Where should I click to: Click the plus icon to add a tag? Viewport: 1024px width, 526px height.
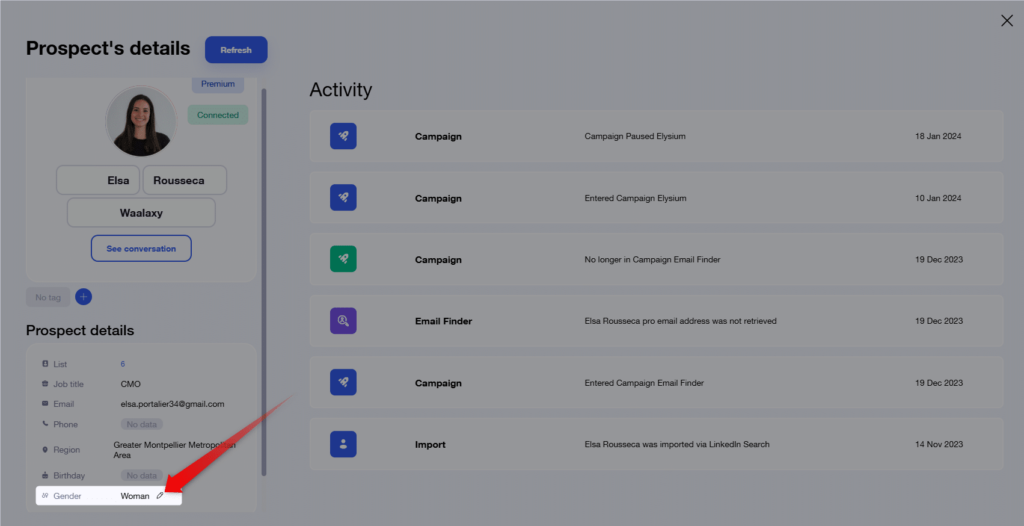(84, 297)
